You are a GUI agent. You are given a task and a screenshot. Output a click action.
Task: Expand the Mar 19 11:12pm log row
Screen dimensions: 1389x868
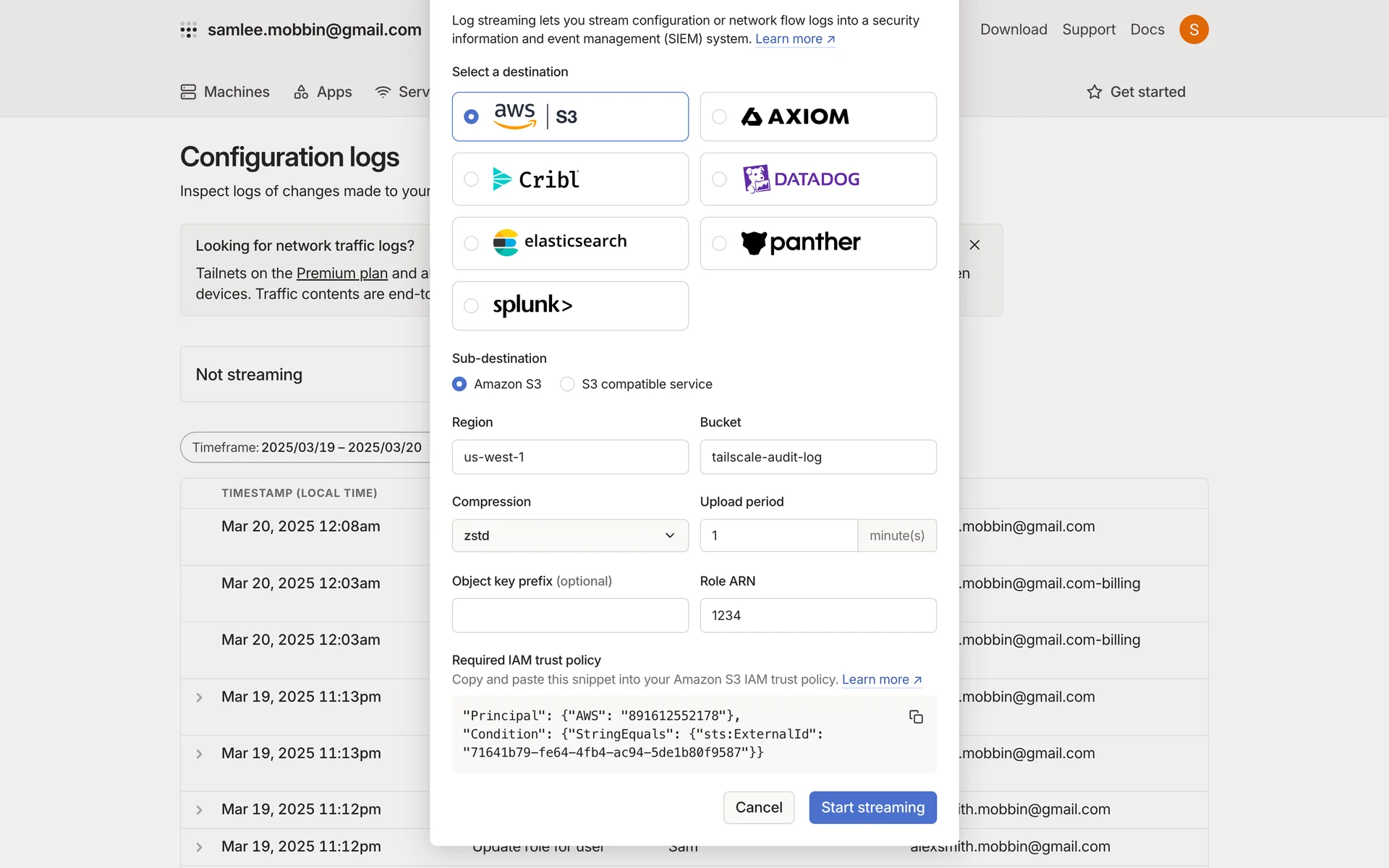click(199, 810)
